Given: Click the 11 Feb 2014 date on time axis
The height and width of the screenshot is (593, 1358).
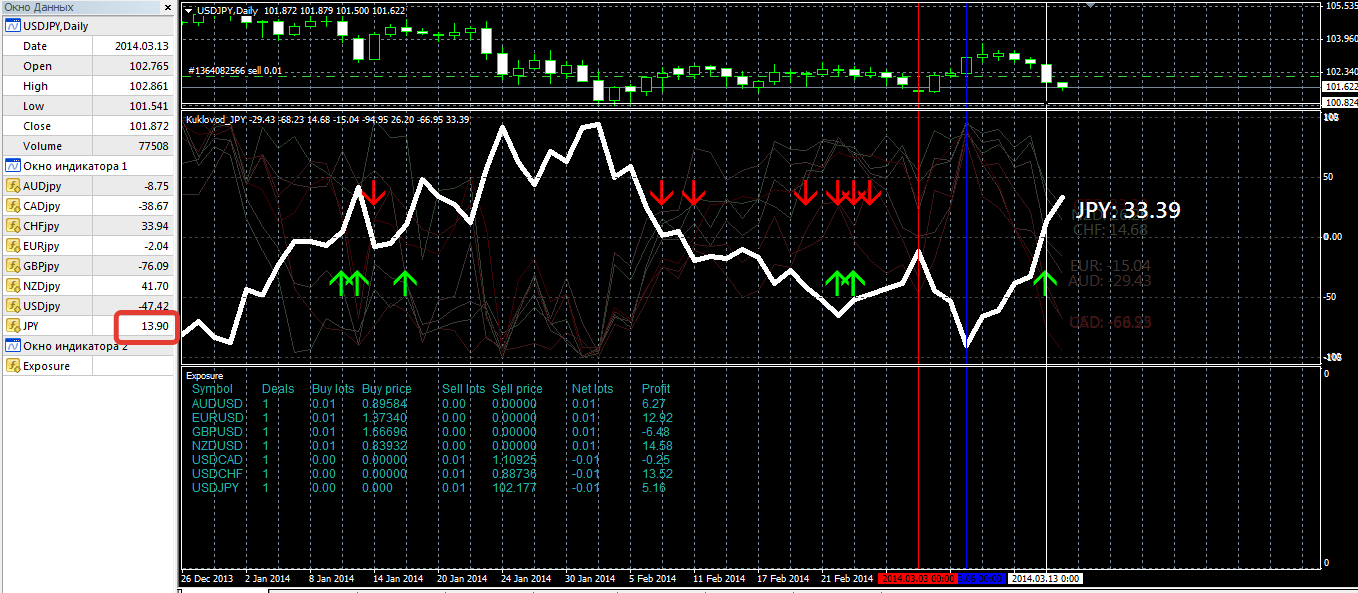Looking at the screenshot, I should click(x=719, y=579).
